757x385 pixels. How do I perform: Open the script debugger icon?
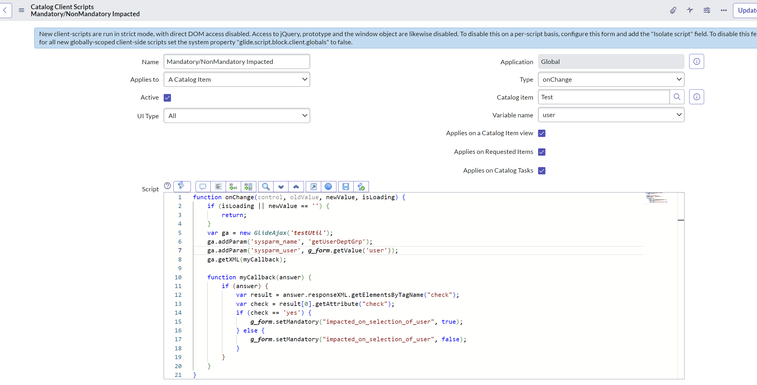pos(361,186)
